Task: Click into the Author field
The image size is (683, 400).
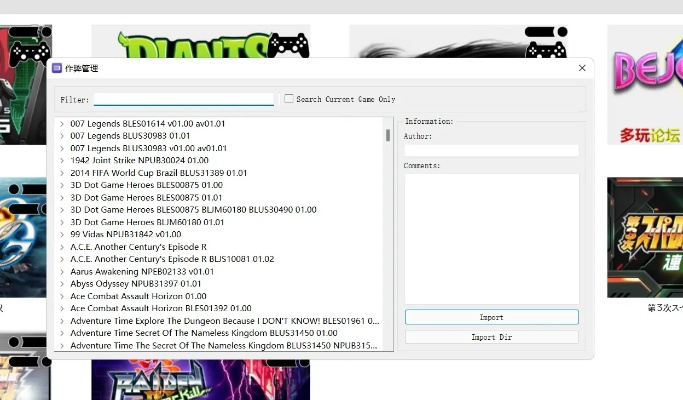Action: (x=491, y=150)
